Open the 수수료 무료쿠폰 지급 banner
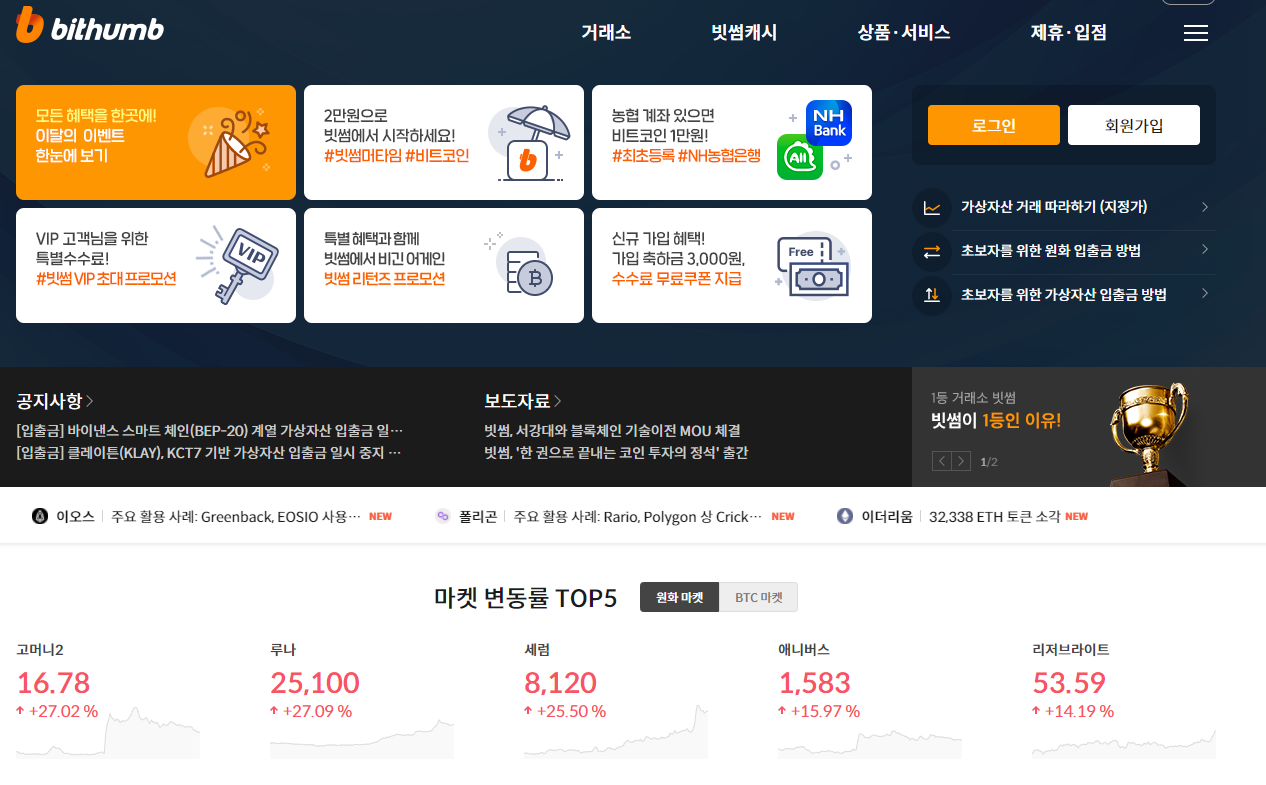This screenshot has width=1266, height=785. click(732, 265)
